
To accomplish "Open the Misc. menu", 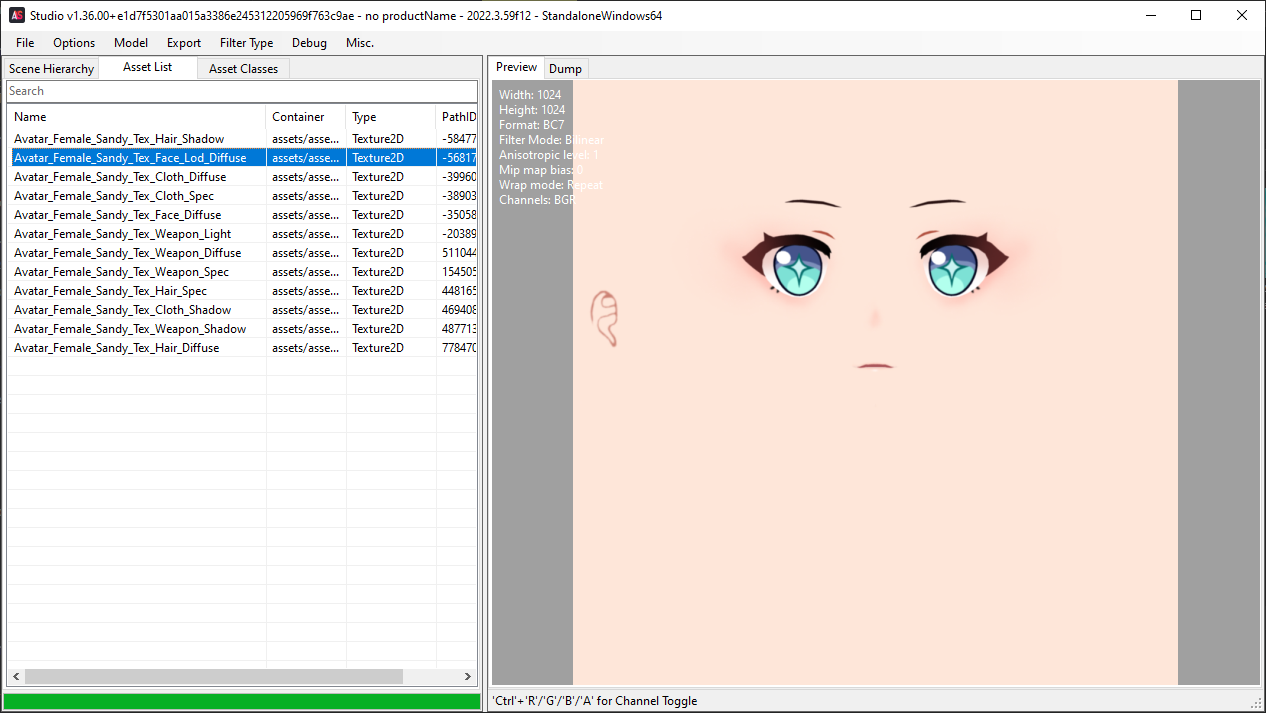I will click(360, 43).
